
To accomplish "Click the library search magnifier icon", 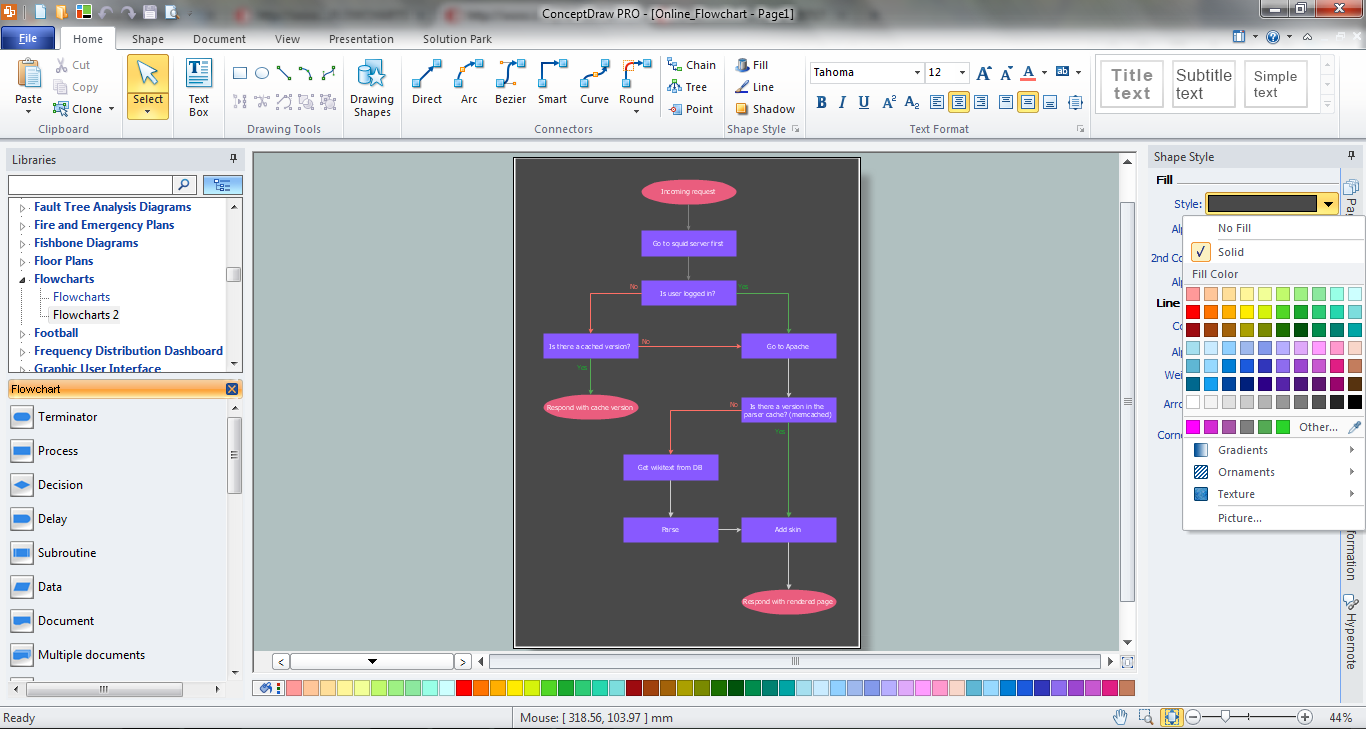I will pos(184,185).
